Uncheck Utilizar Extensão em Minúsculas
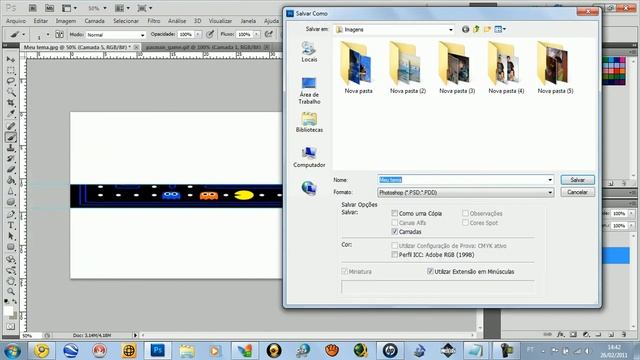This screenshot has height=360, width=640. point(430,271)
